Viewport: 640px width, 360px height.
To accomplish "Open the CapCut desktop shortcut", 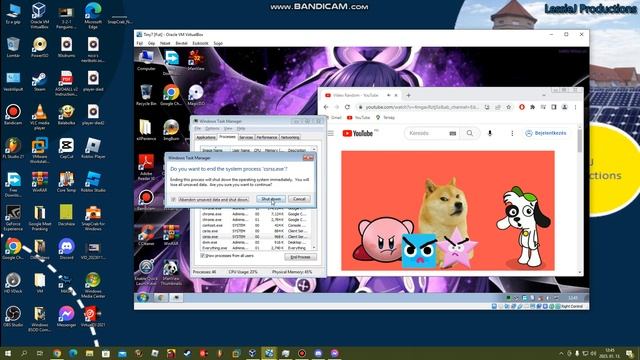I will tap(66, 149).
